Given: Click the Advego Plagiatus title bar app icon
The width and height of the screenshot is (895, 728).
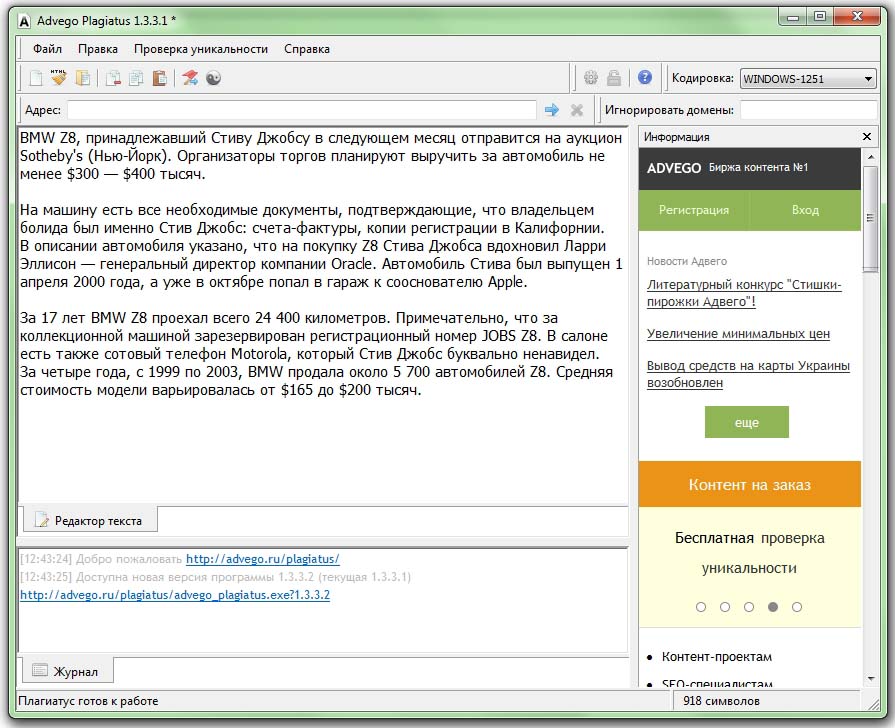Looking at the screenshot, I should pyautogui.click(x=24, y=21).
